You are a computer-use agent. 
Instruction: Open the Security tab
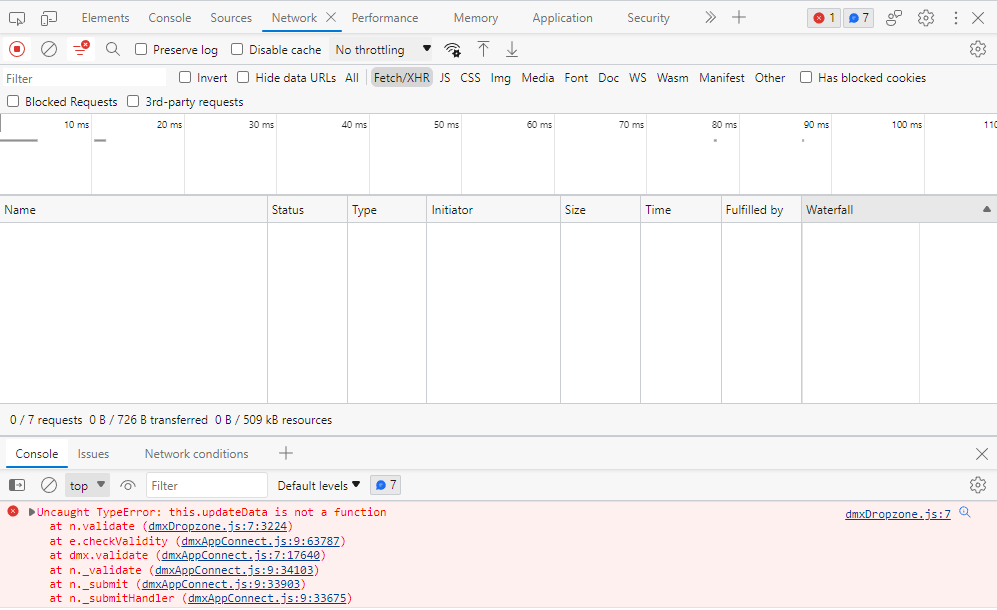pos(648,18)
